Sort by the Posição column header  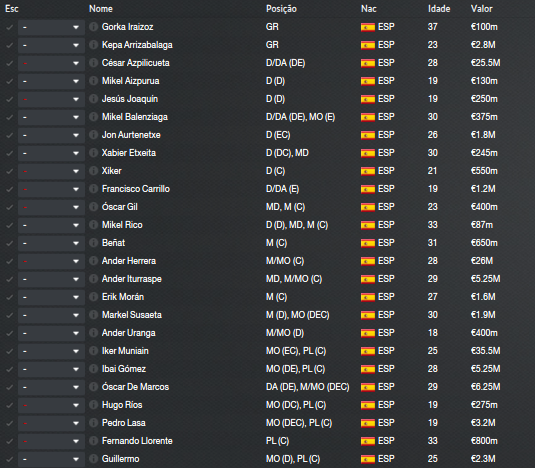tap(281, 9)
